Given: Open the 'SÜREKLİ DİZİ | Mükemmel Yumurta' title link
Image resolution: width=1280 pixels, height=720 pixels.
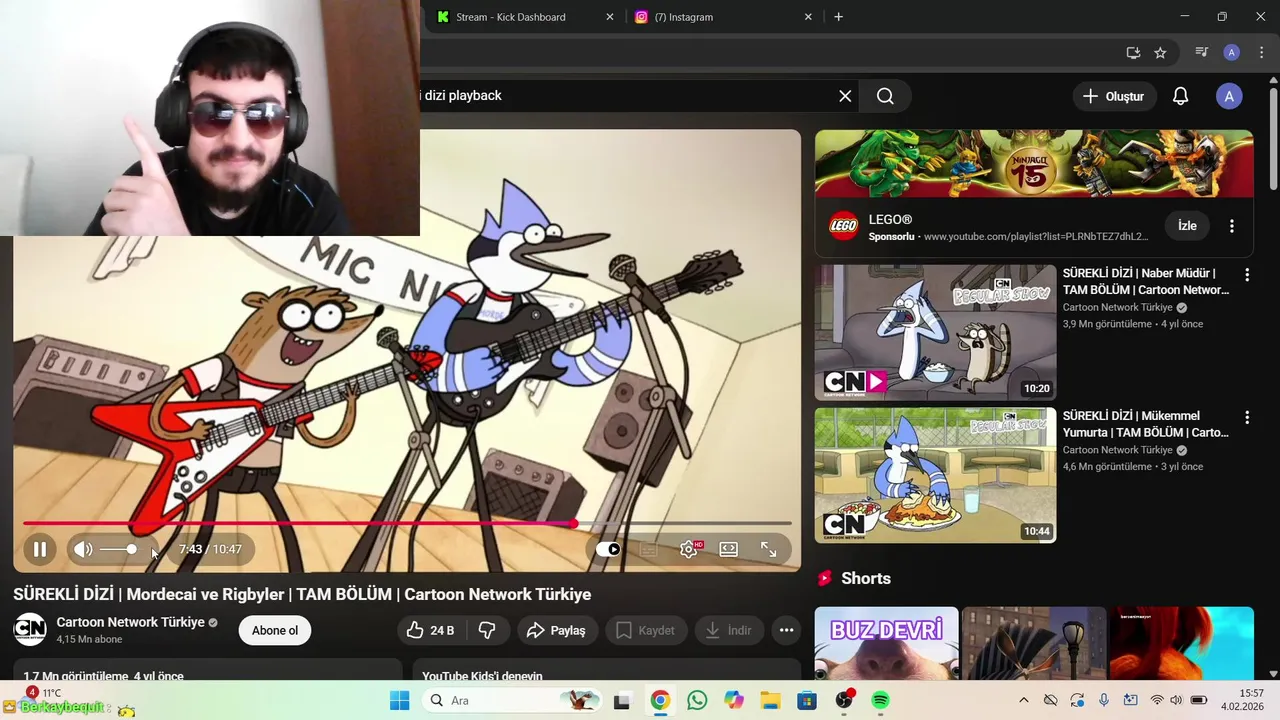Looking at the screenshot, I should click(x=1146, y=424).
